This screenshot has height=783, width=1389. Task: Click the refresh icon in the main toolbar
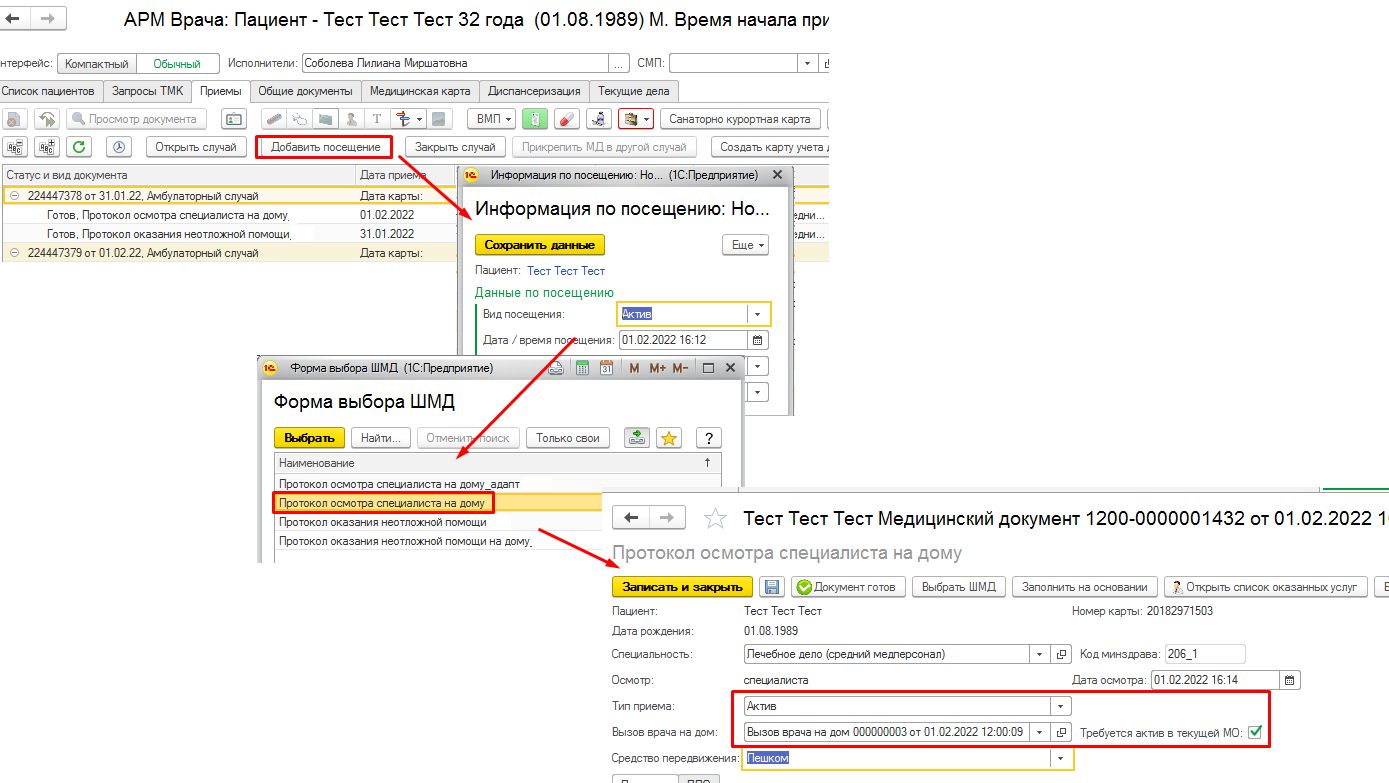[79, 146]
